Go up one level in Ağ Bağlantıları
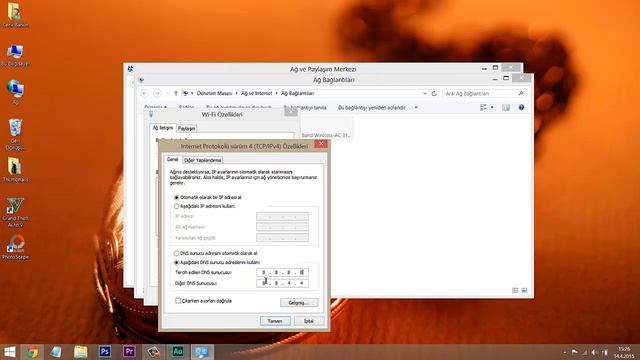The image size is (640, 360). [176, 93]
